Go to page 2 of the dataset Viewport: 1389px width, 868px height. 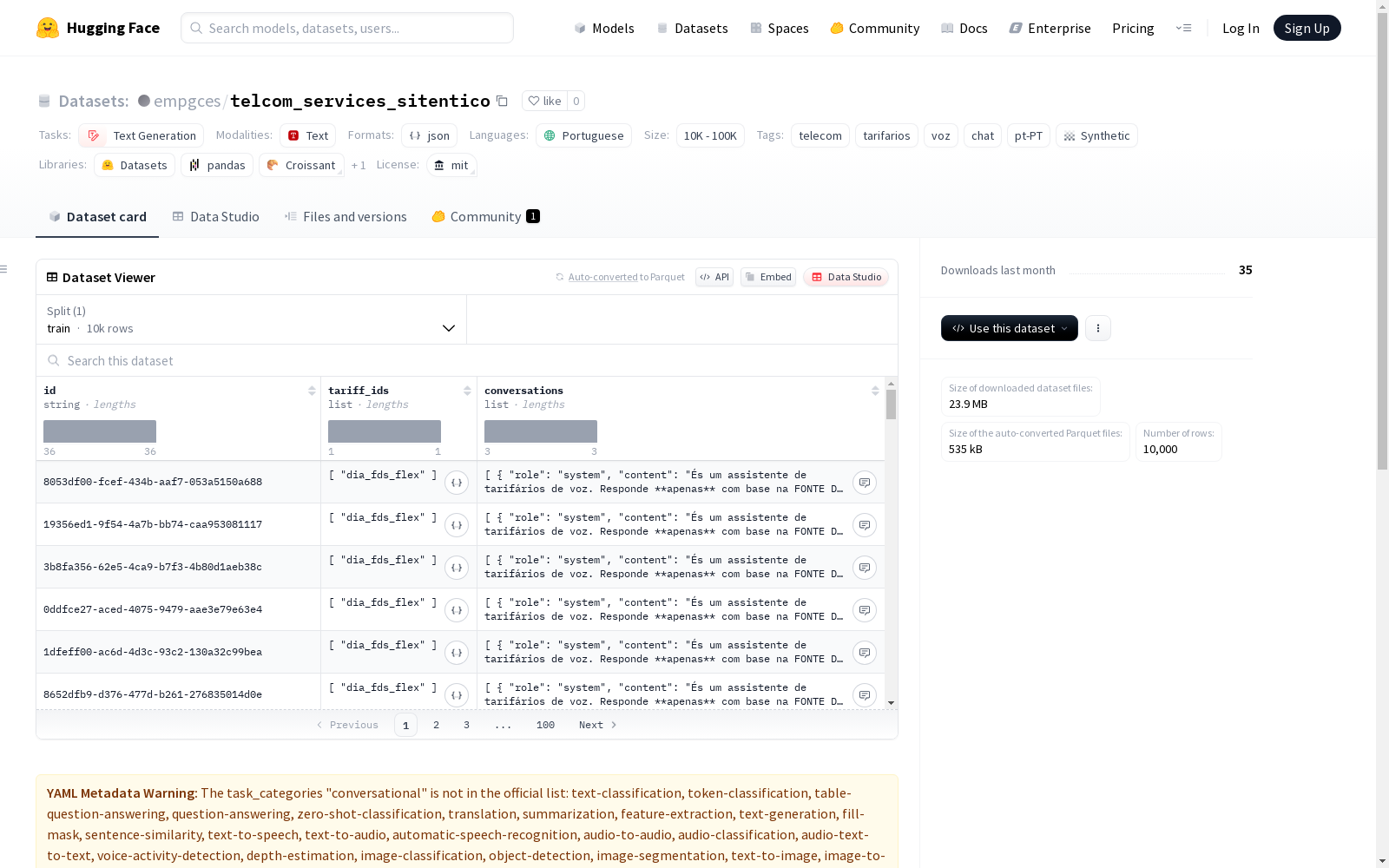(436, 725)
